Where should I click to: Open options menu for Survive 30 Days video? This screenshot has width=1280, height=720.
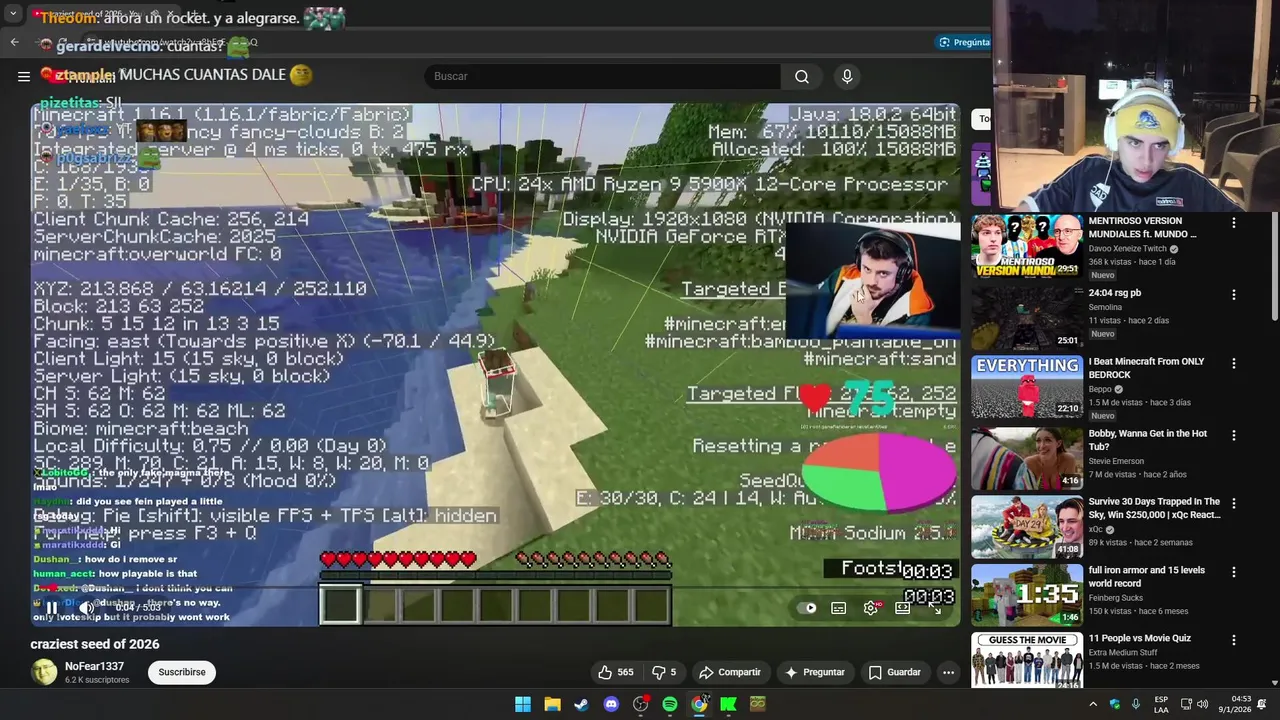click(x=1233, y=503)
